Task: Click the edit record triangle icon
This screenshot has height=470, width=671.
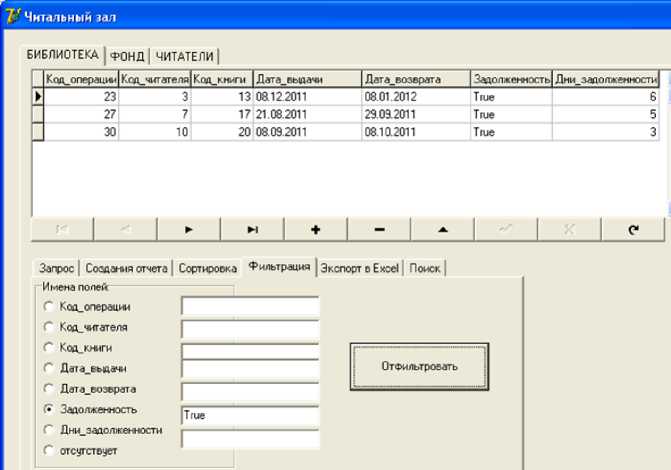Action: pos(442,229)
